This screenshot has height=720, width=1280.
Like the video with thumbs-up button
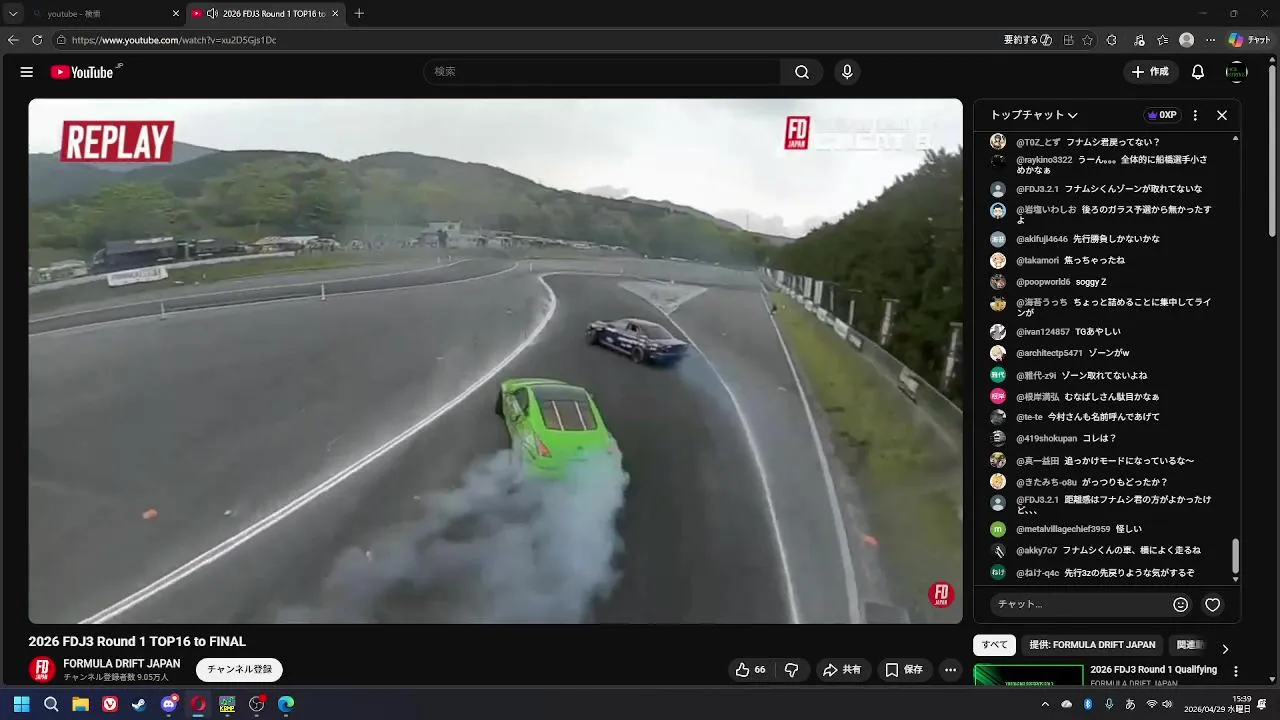click(751, 670)
